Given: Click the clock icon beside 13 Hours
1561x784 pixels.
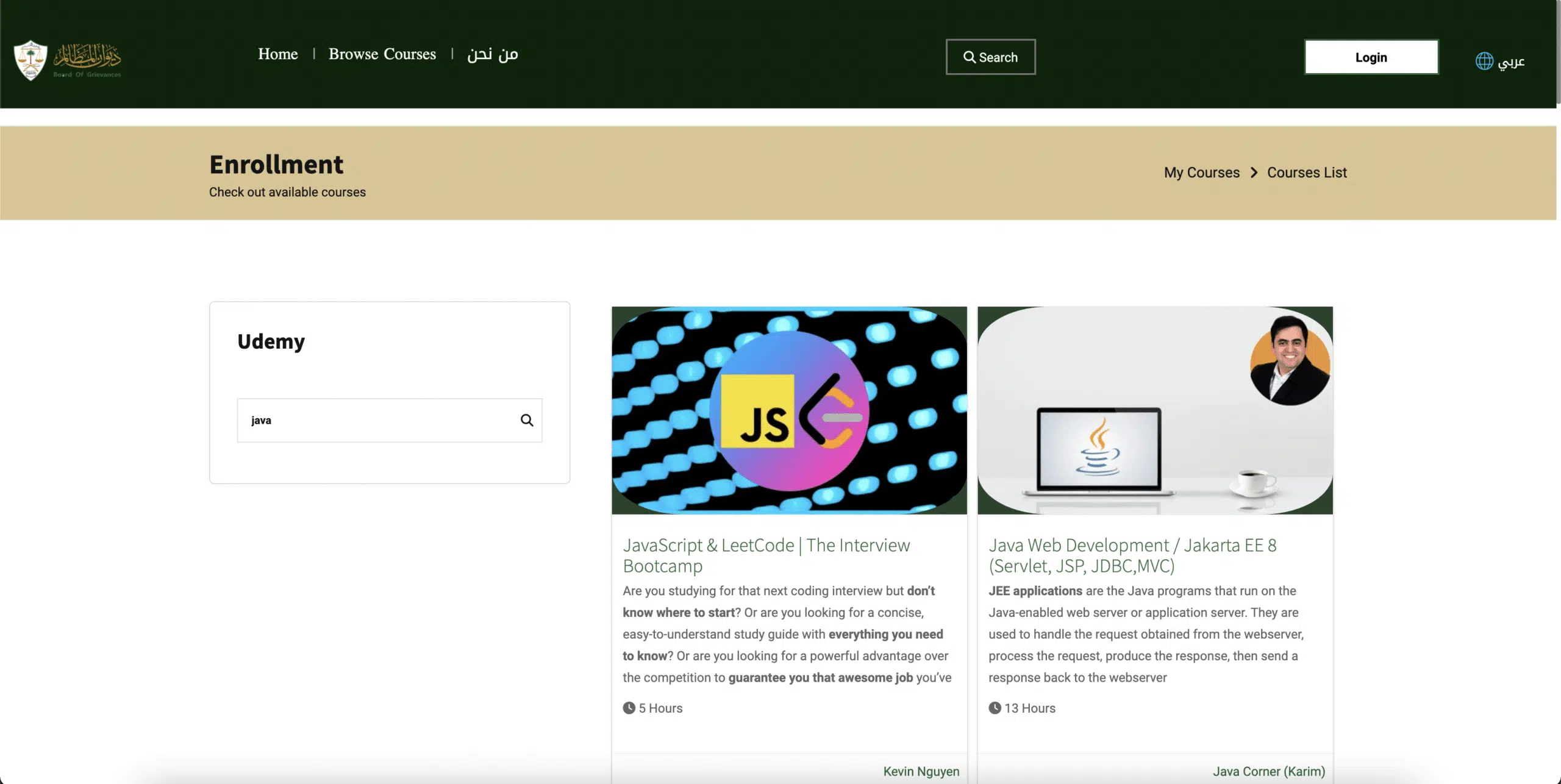Looking at the screenshot, I should click(x=995, y=708).
